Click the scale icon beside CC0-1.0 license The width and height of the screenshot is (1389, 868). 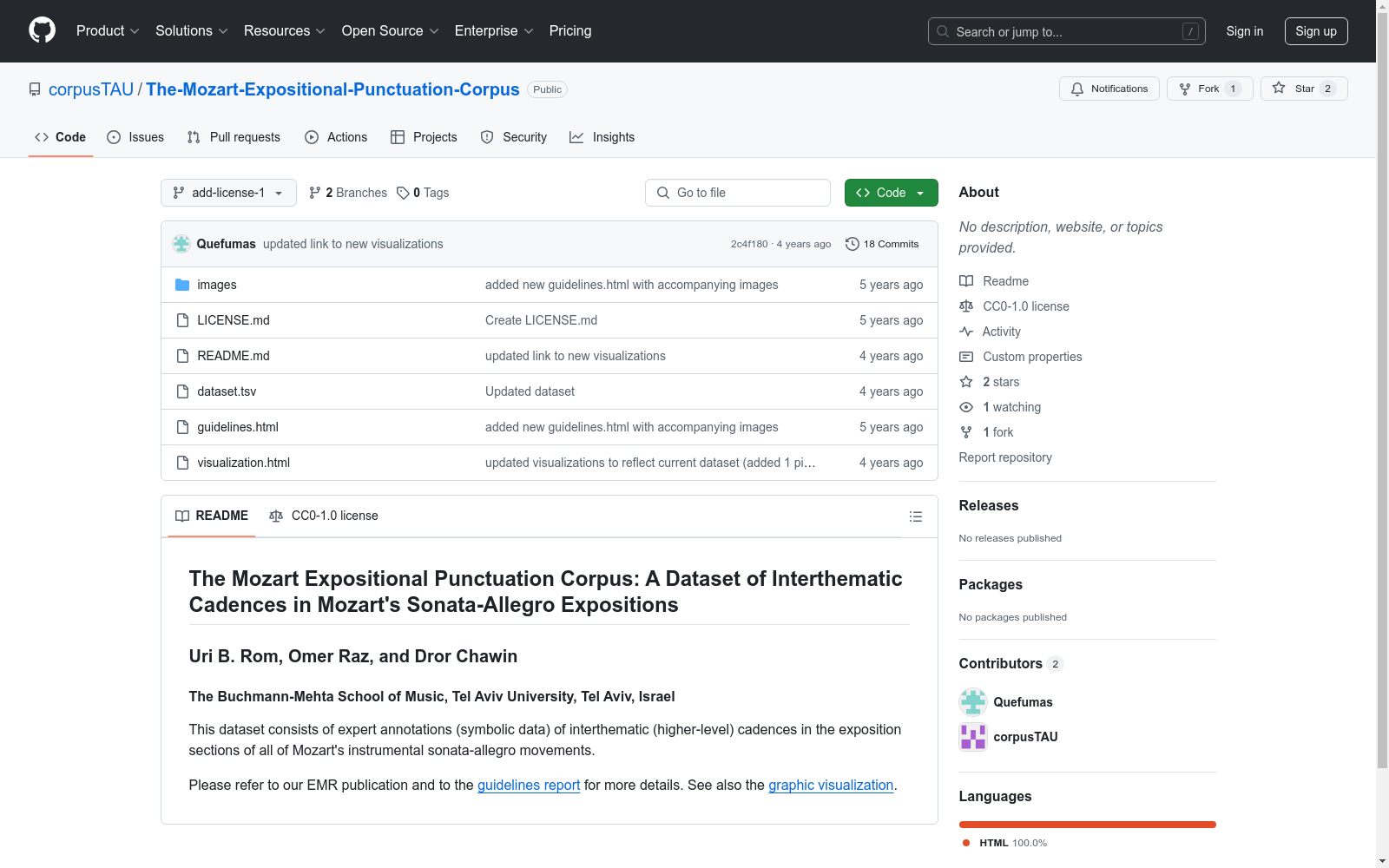point(966,306)
